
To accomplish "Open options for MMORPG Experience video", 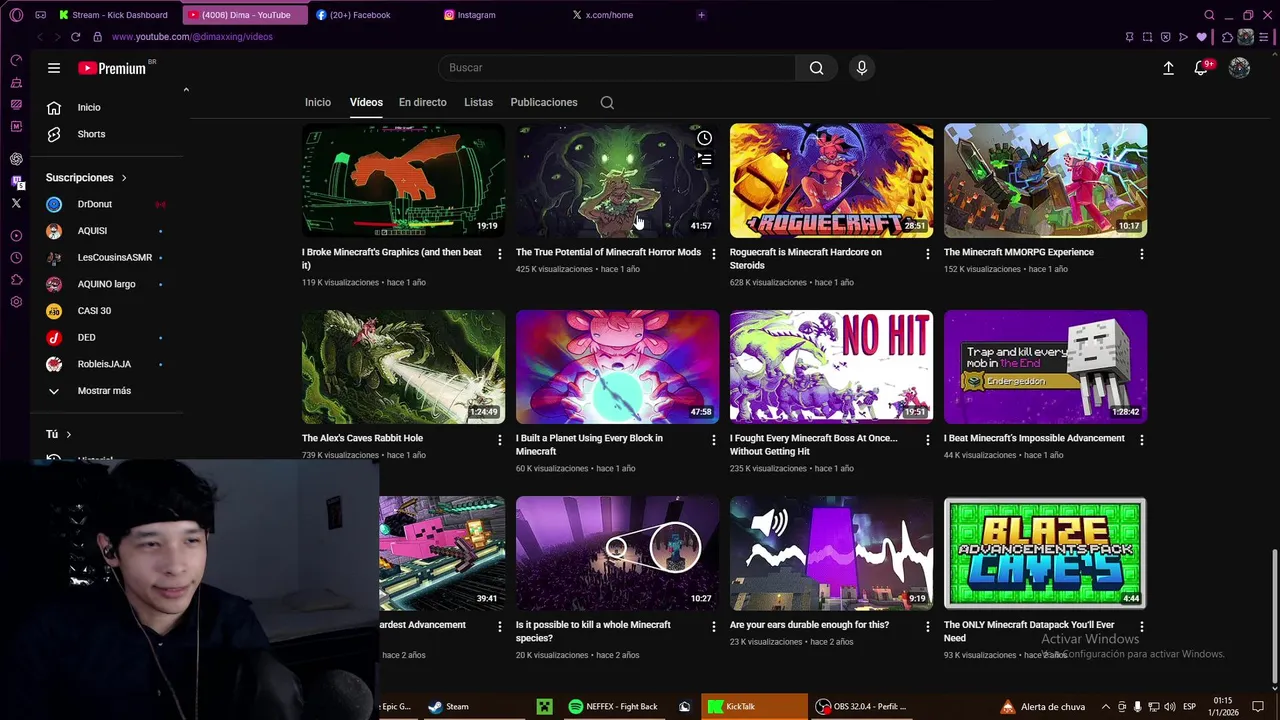I will 1141,254.
